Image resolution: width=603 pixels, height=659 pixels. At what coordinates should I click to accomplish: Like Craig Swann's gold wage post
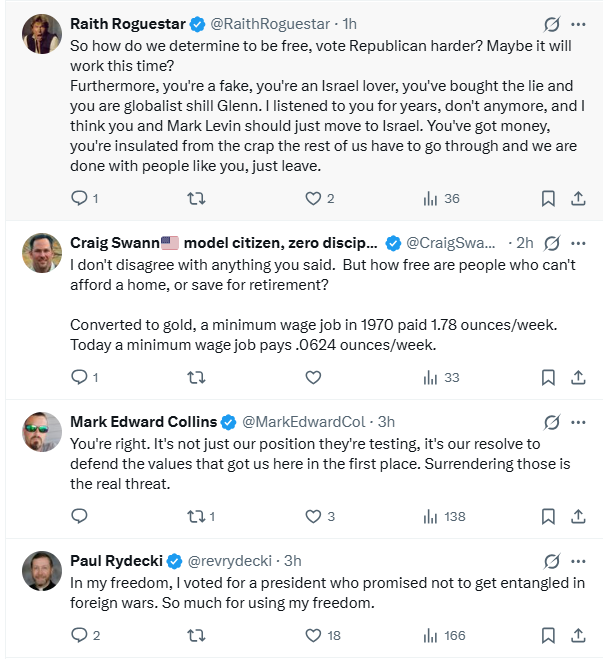313,377
